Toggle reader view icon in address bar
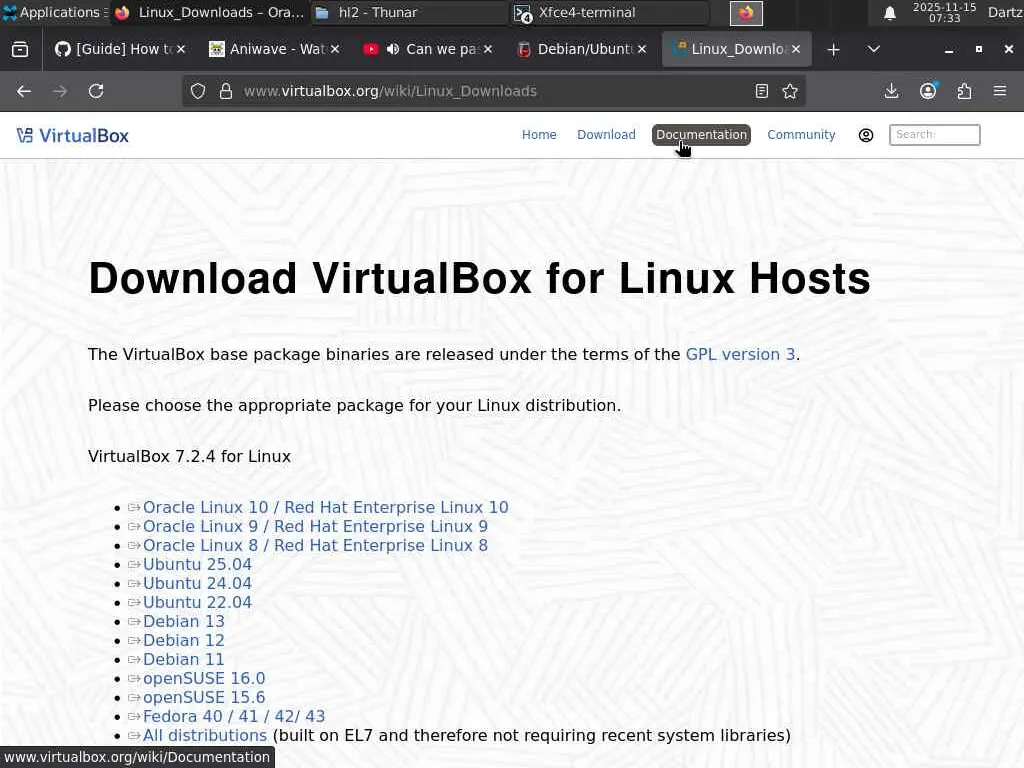 click(761, 91)
